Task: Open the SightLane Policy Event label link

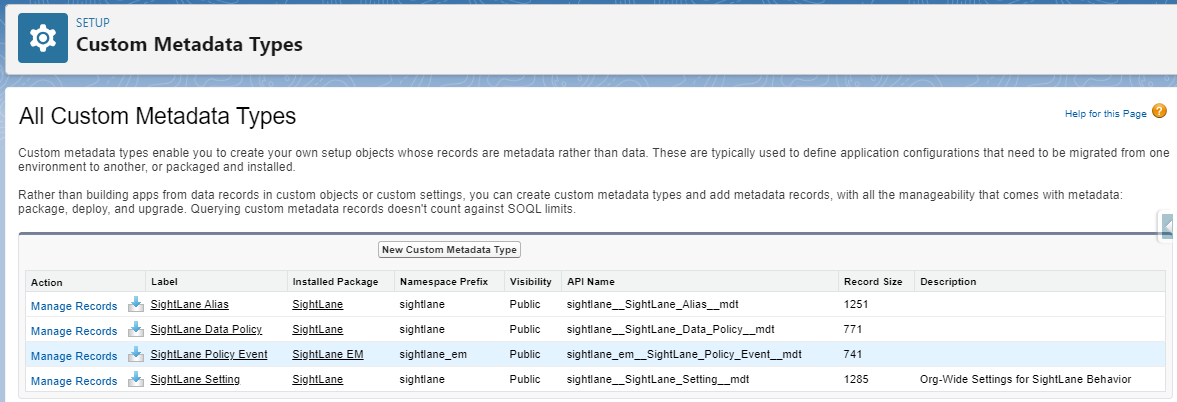Action: (x=209, y=354)
